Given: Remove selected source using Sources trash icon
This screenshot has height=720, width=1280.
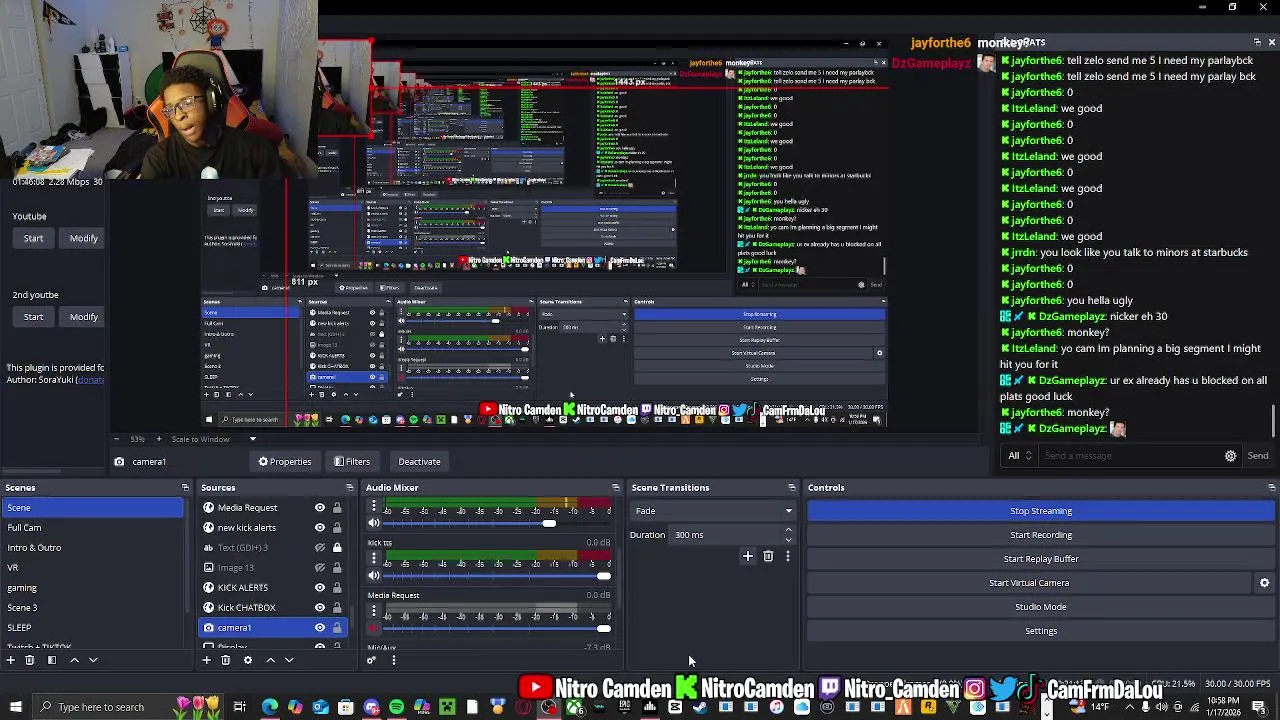Looking at the screenshot, I should (226, 660).
